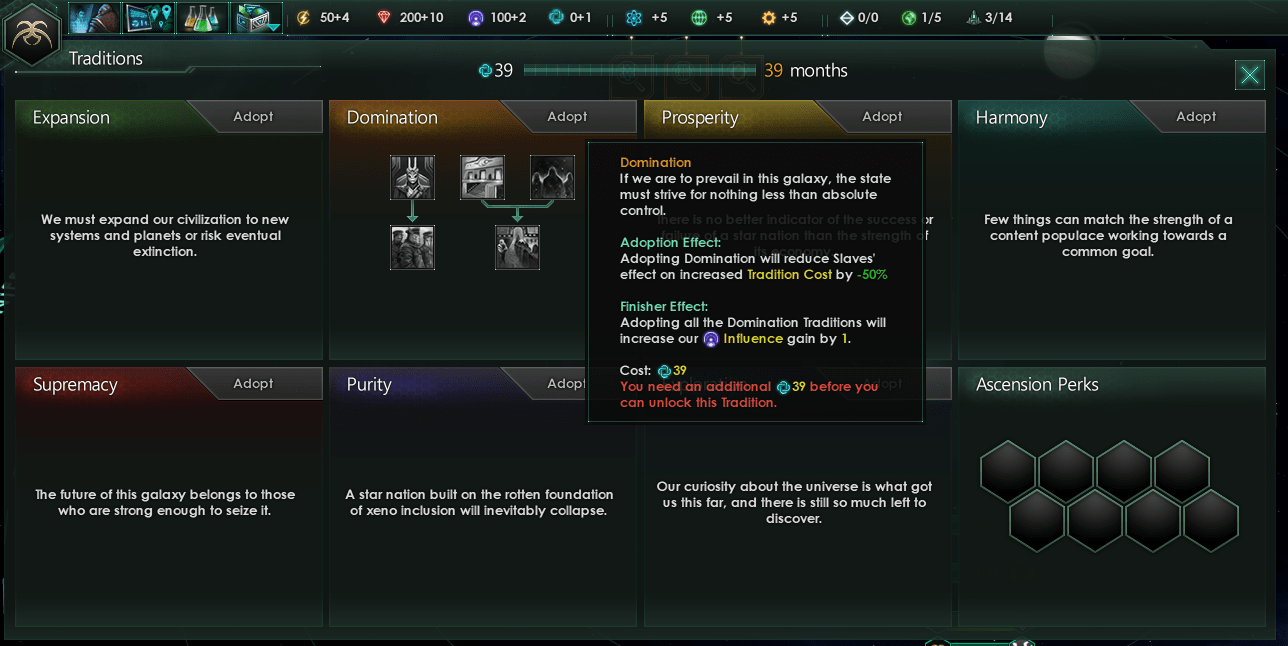Adopt the Domination tradition
The image size is (1288, 646).
568,116
